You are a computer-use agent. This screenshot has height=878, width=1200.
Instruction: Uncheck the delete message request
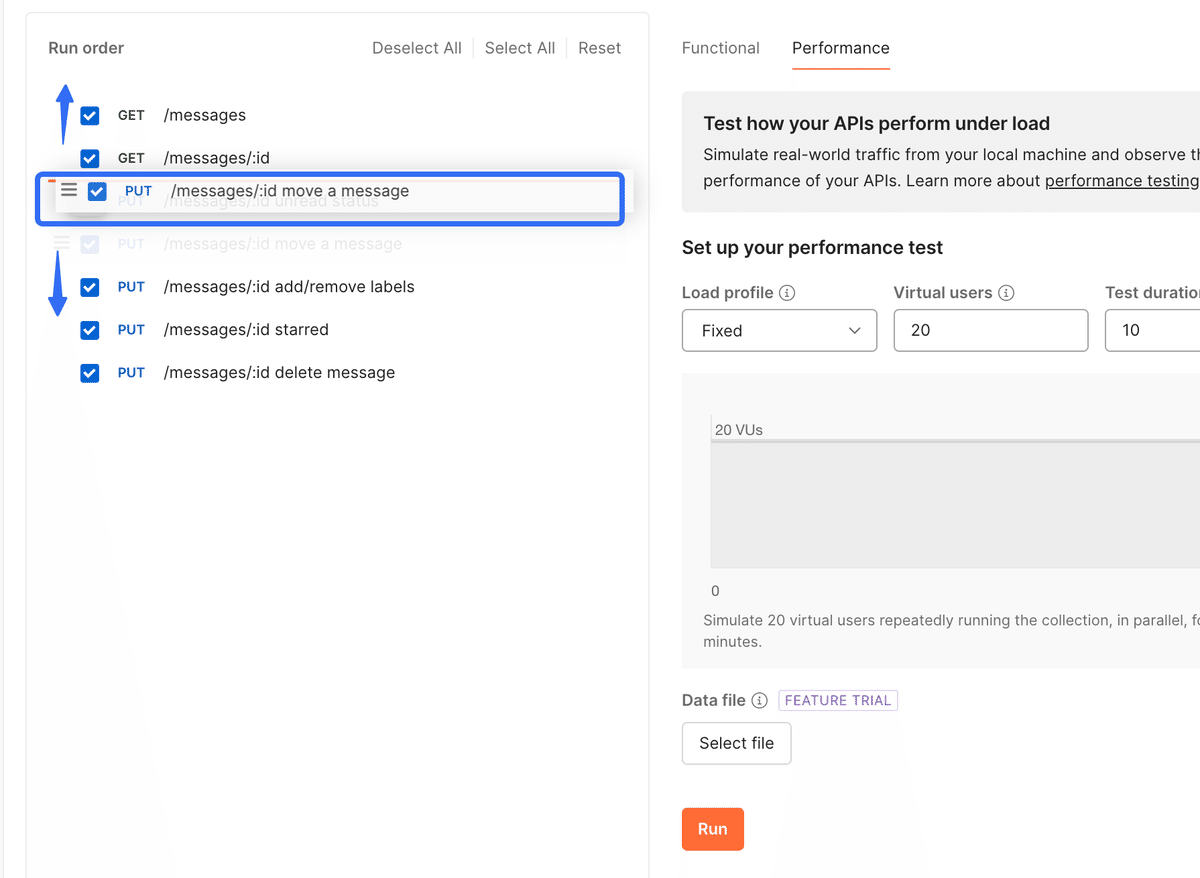[90, 373]
